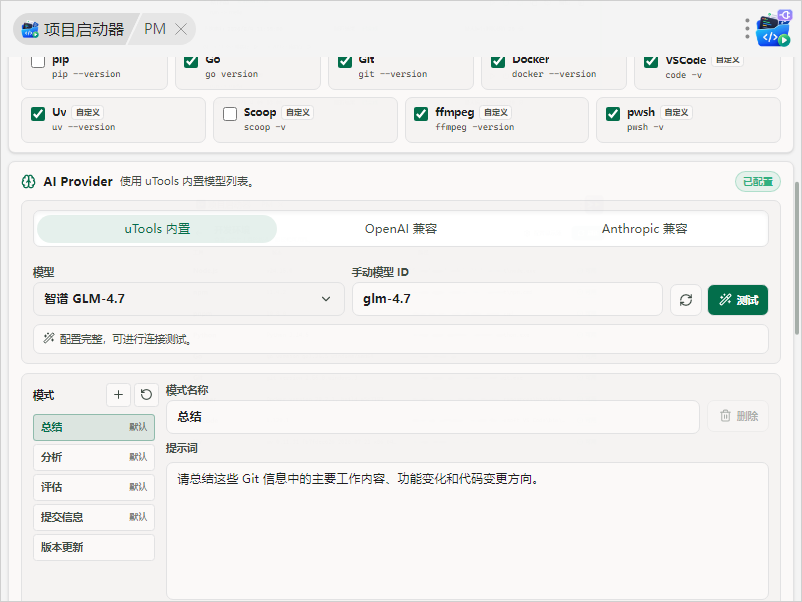Refresh the model list
This screenshot has height=602, width=802.
686,300
